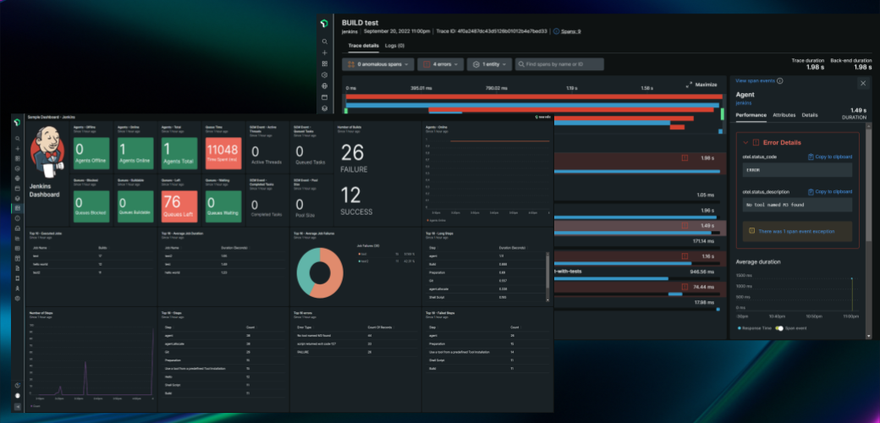Click the New Relic logo in trace window
880x423 pixels.
(324, 25)
